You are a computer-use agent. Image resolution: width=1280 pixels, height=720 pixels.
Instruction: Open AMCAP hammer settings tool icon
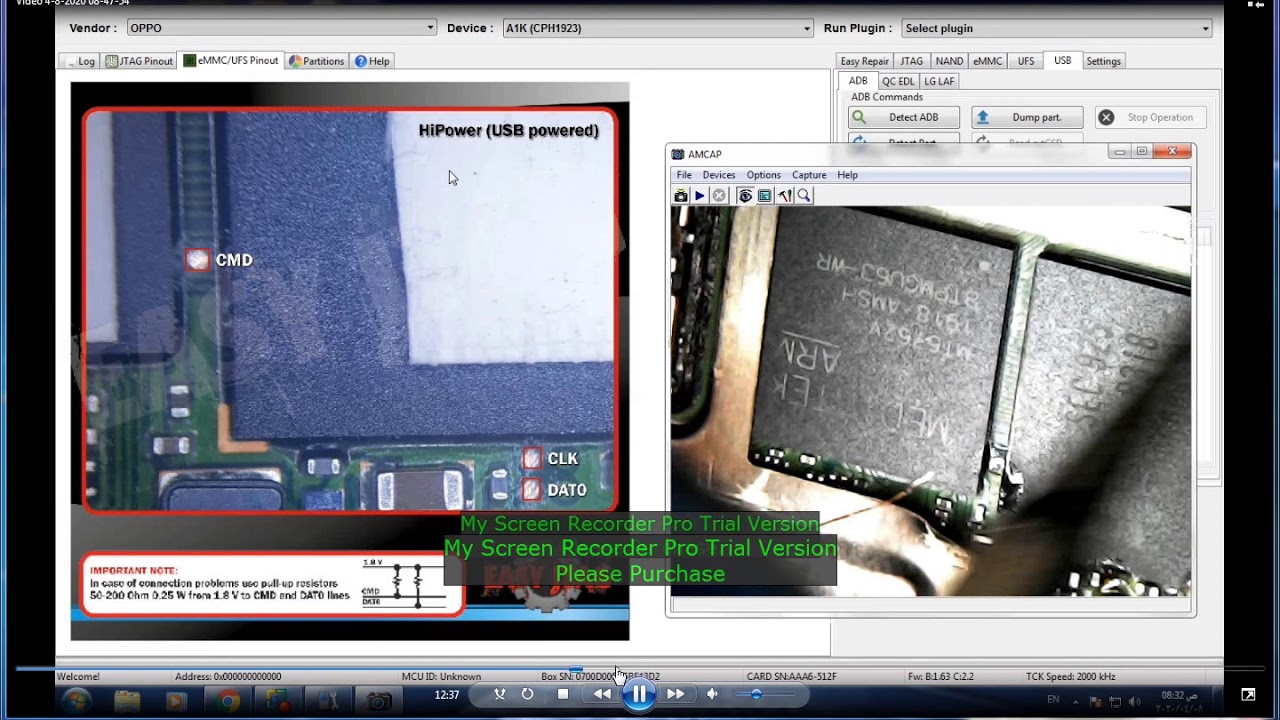785,196
